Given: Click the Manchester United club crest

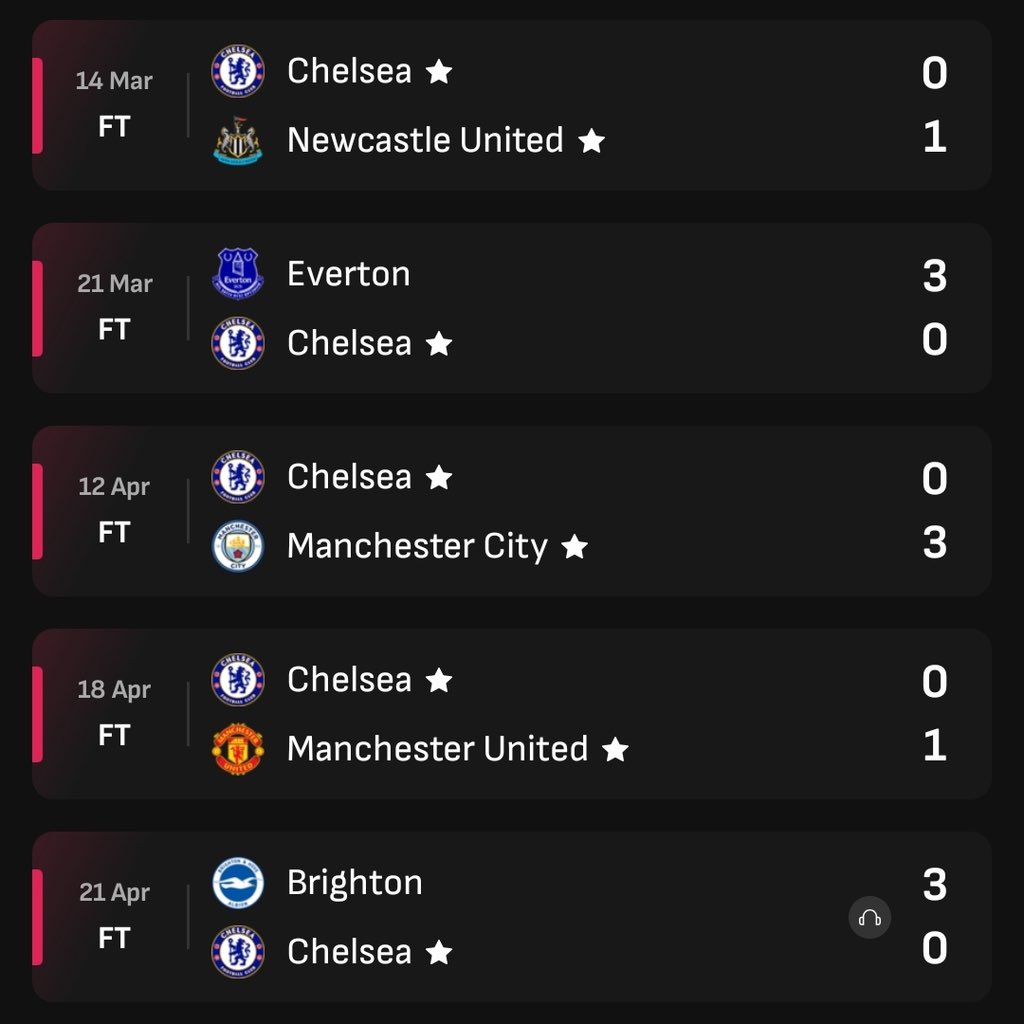Looking at the screenshot, I should pyautogui.click(x=238, y=749).
